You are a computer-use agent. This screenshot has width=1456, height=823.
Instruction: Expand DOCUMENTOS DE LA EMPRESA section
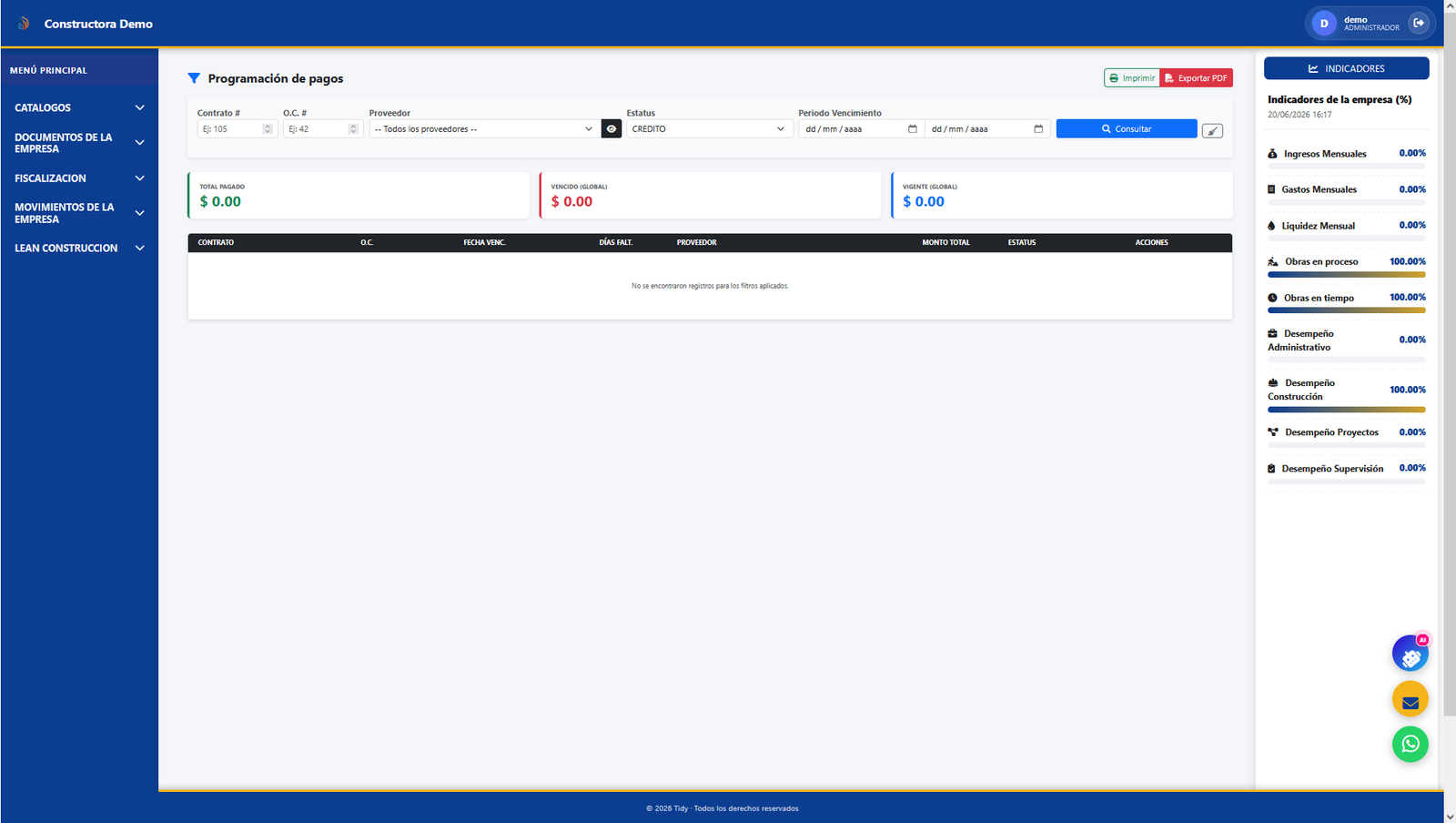click(x=79, y=143)
